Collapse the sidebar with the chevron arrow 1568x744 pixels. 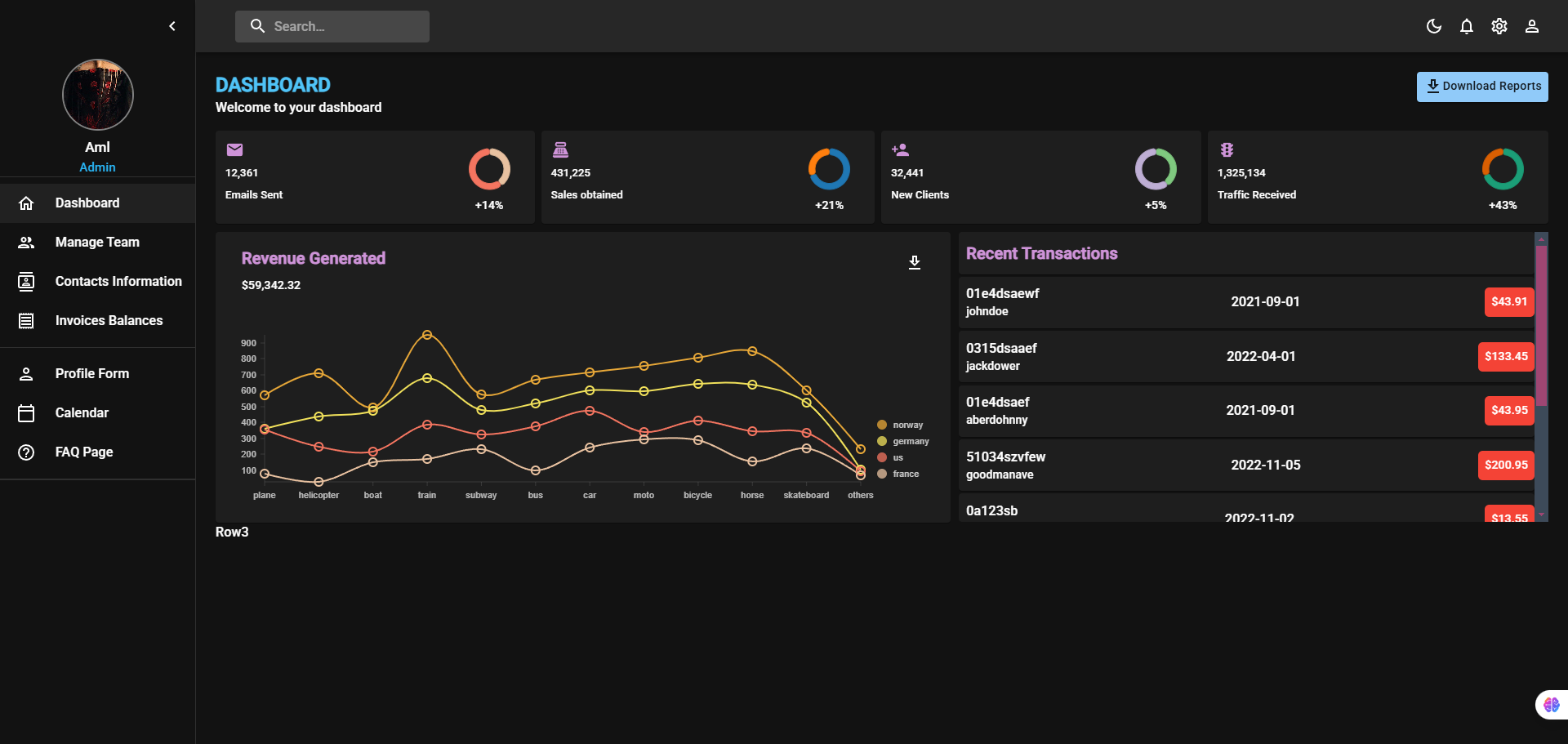point(172,26)
